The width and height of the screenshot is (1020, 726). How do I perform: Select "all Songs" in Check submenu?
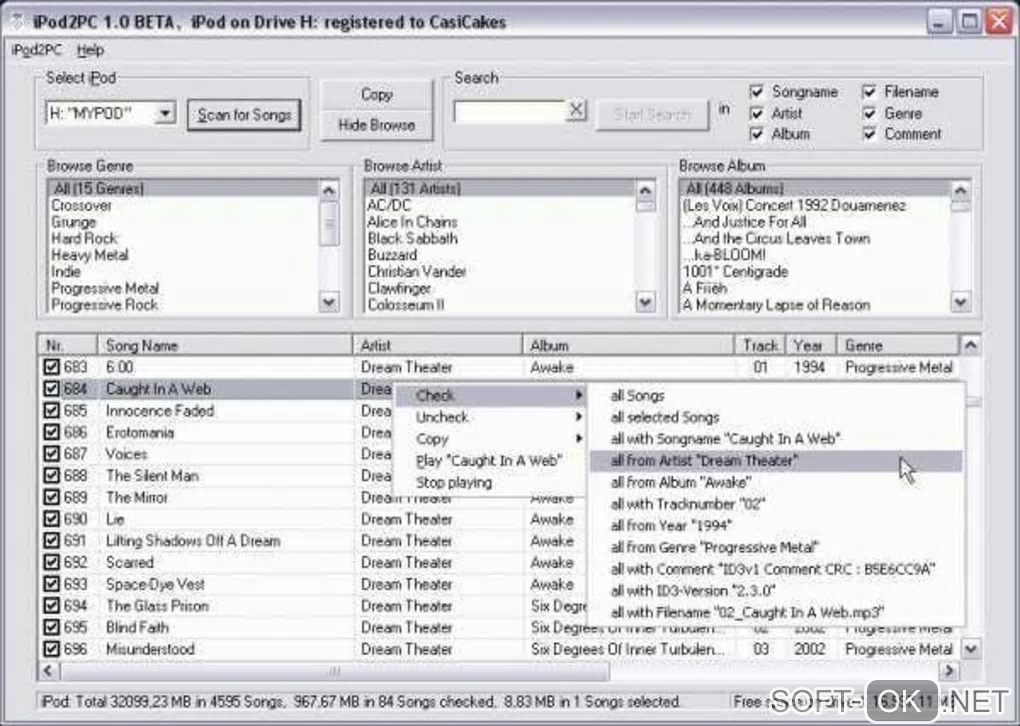point(775,396)
